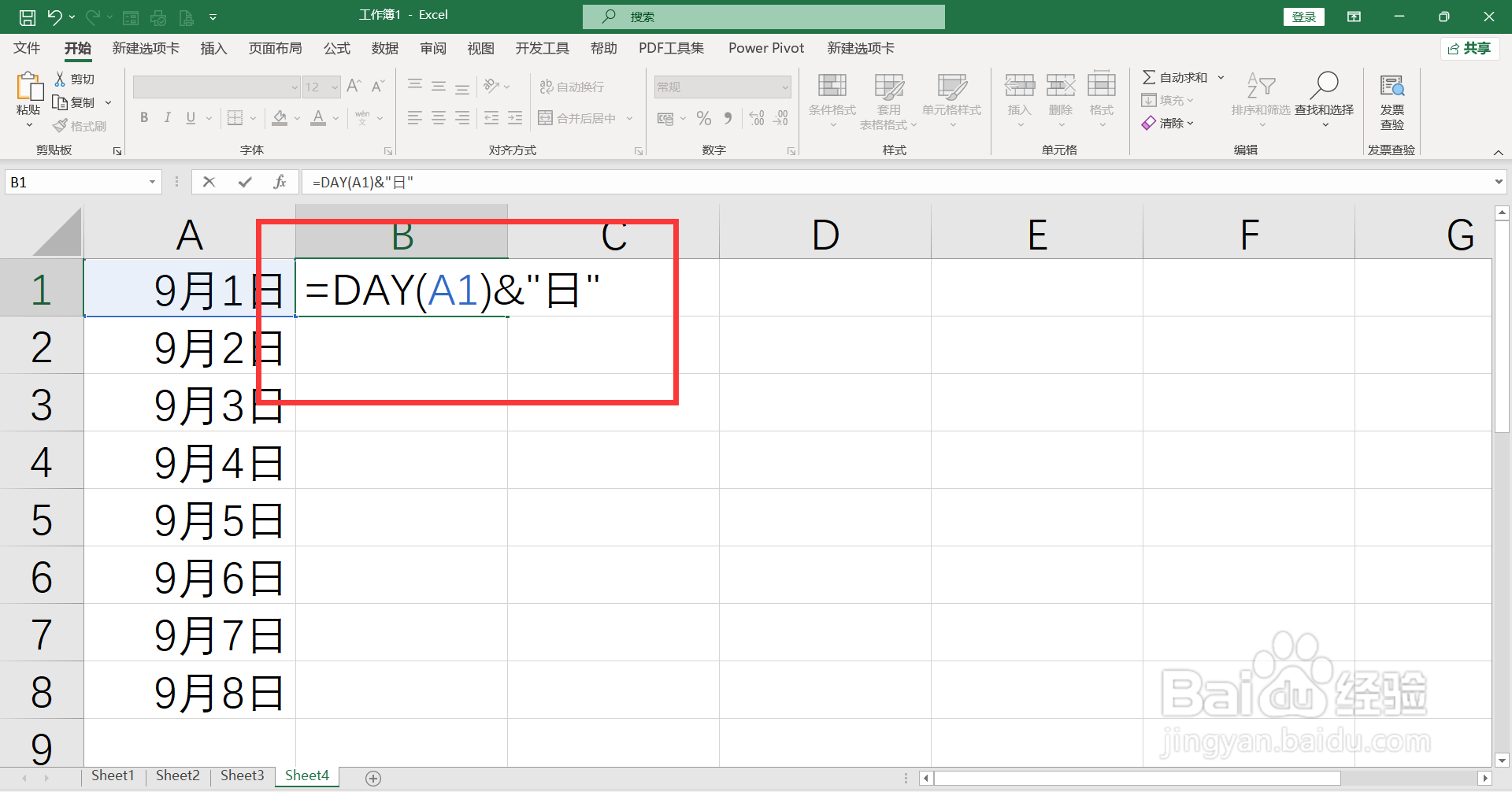This screenshot has width=1512, height=792.
Task: Open the number format dropdown
Action: 785,87
